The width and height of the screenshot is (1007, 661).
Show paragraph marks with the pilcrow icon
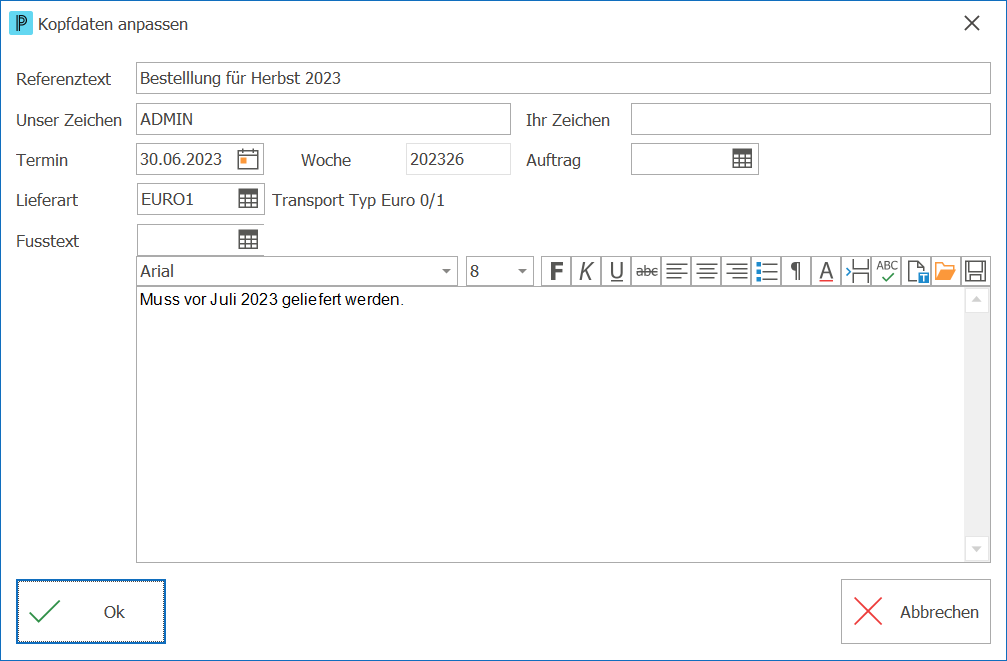click(796, 271)
